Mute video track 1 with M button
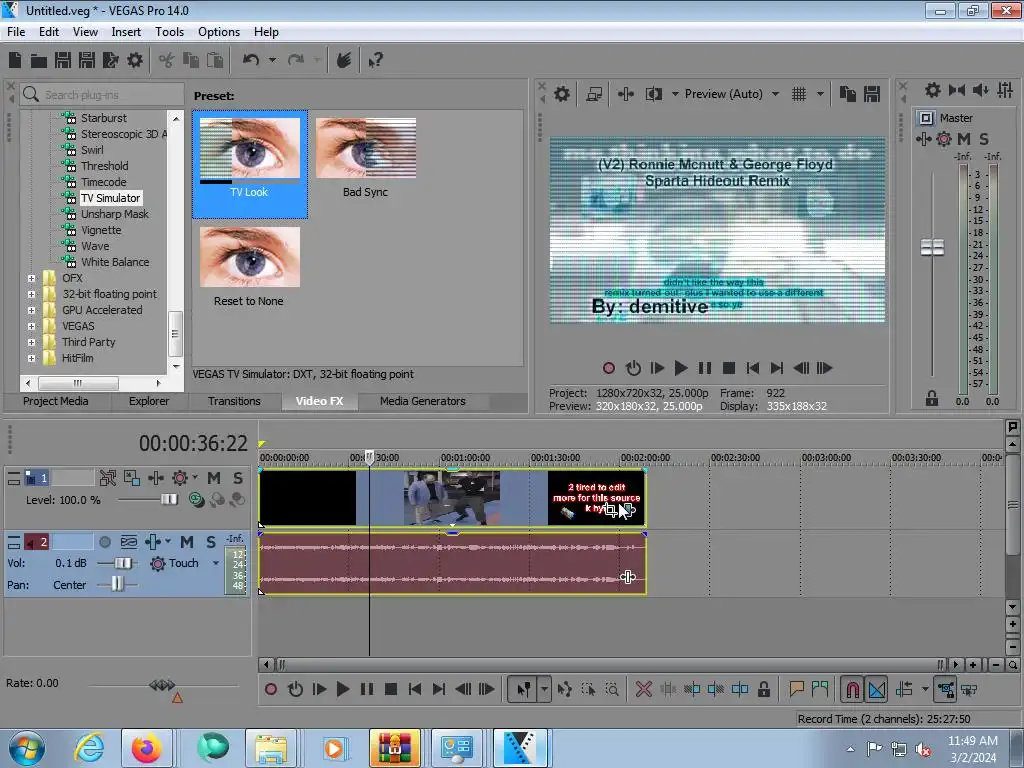Image resolution: width=1024 pixels, height=768 pixels. (214, 478)
